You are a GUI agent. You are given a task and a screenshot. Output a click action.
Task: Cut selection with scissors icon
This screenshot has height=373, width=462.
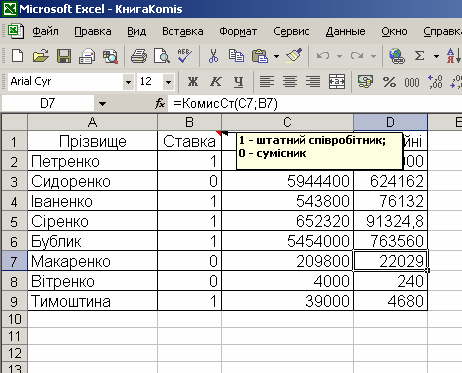[213, 56]
